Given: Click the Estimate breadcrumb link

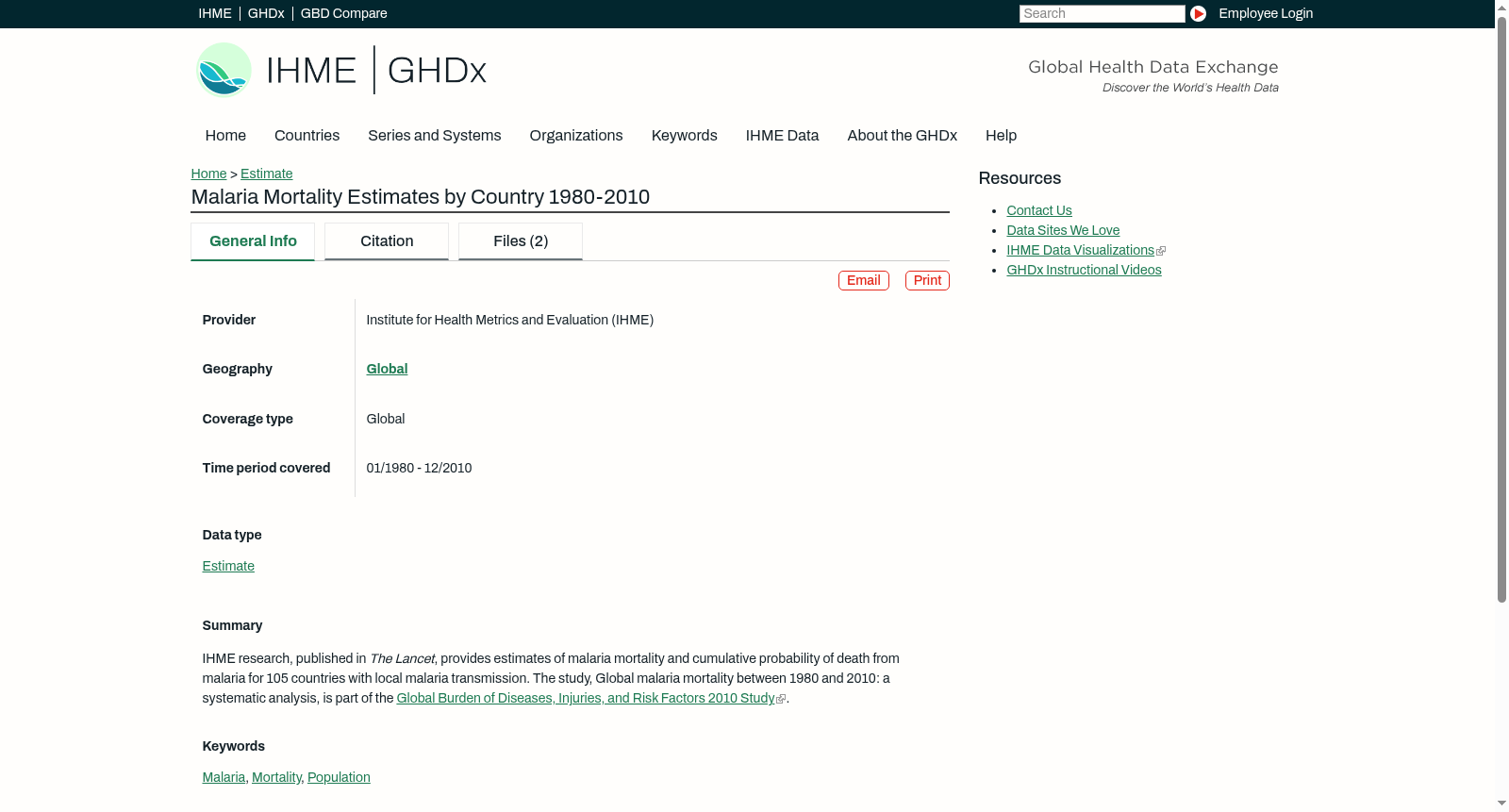Looking at the screenshot, I should click(x=266, y=174).
